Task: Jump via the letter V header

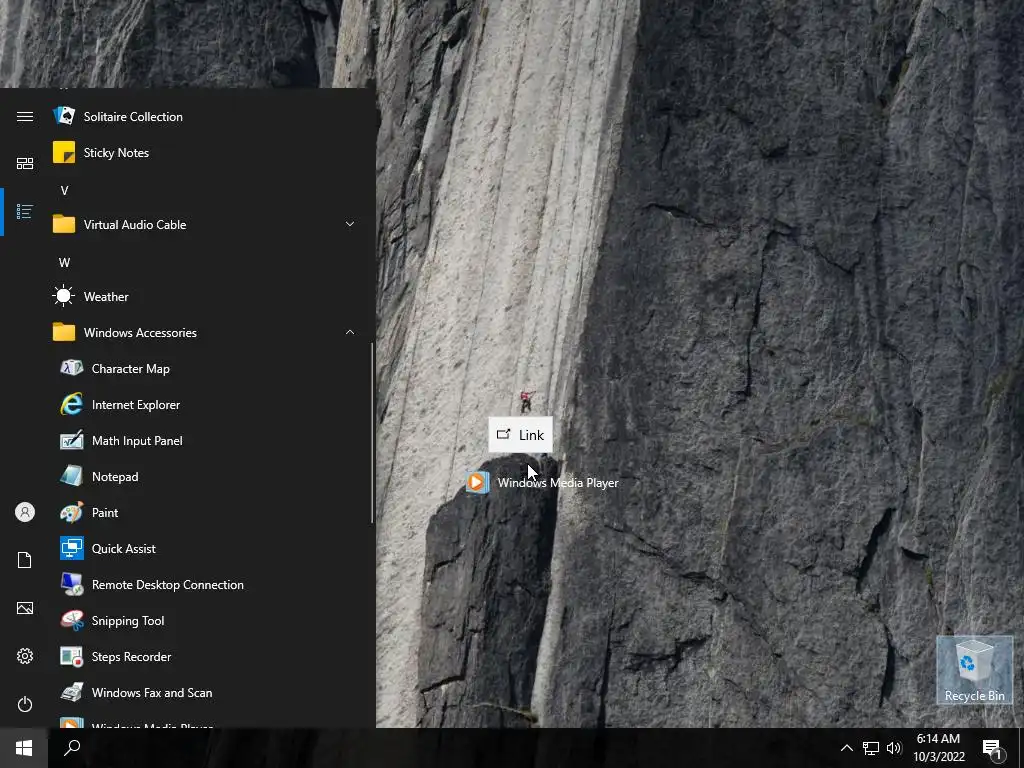Action: click(x=64, y=191)
